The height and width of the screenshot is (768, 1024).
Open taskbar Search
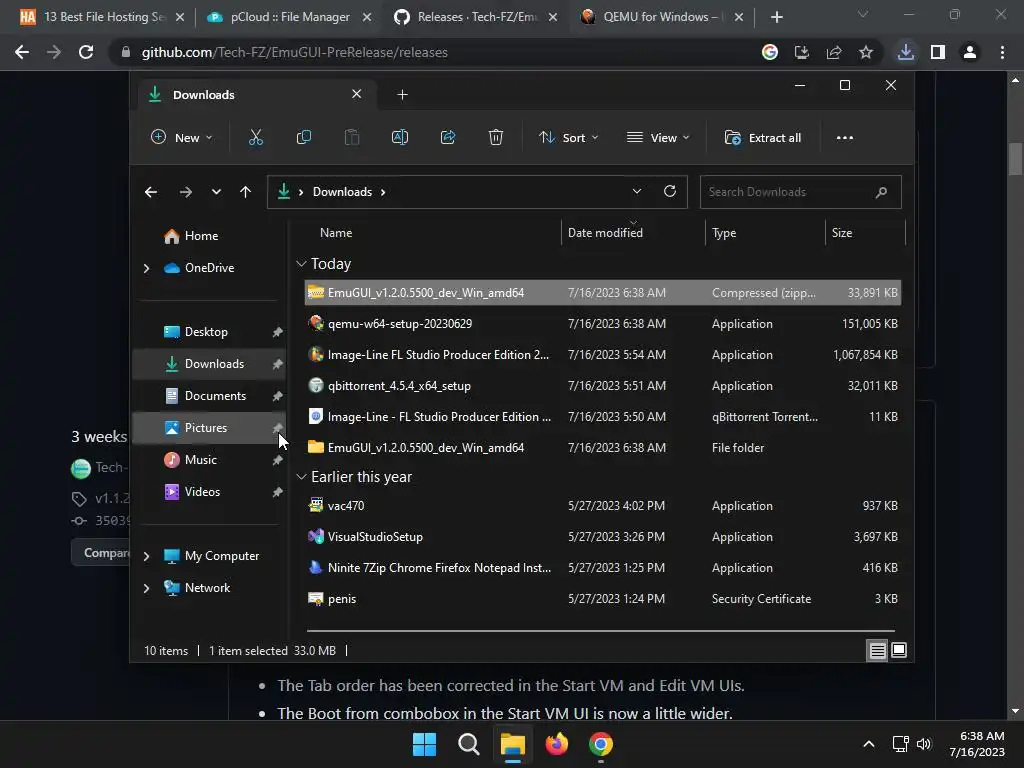468,744
